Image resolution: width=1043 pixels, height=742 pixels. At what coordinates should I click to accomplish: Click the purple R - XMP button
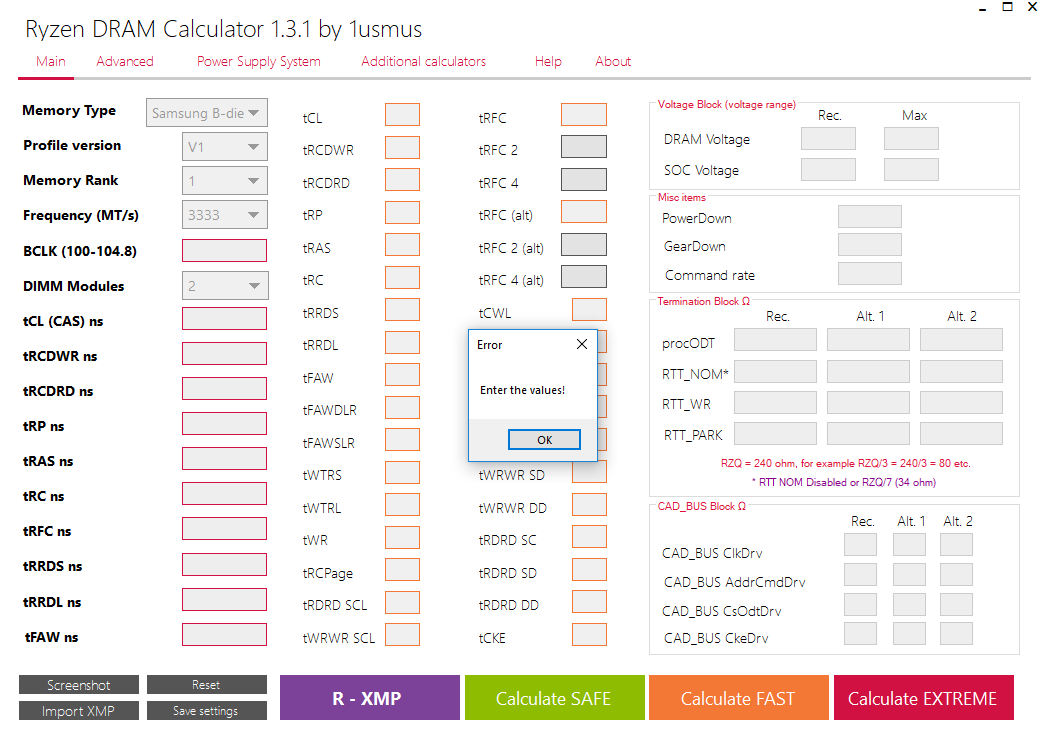(370, 698)
